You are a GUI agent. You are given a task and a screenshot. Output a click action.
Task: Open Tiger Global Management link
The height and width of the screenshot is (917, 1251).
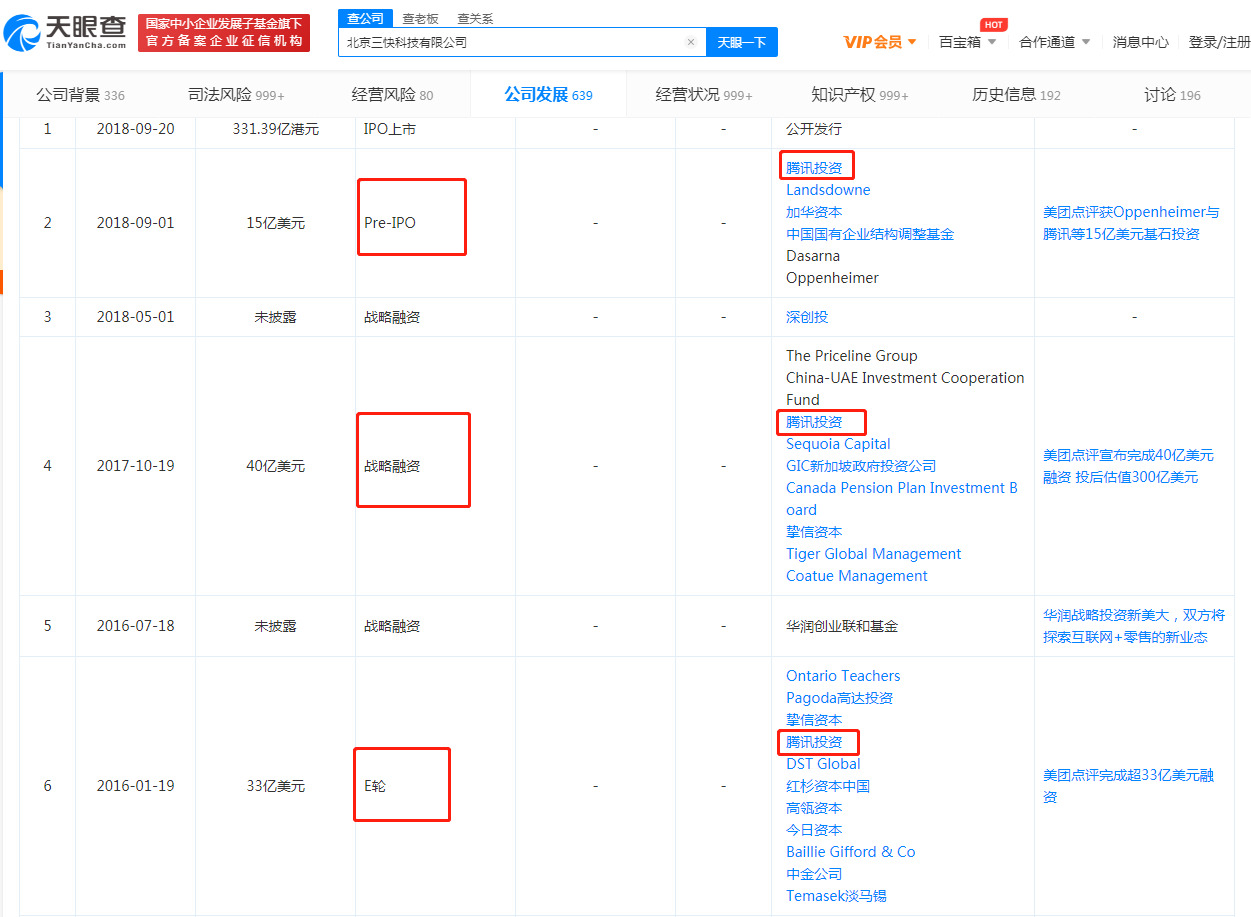point(873,554)
